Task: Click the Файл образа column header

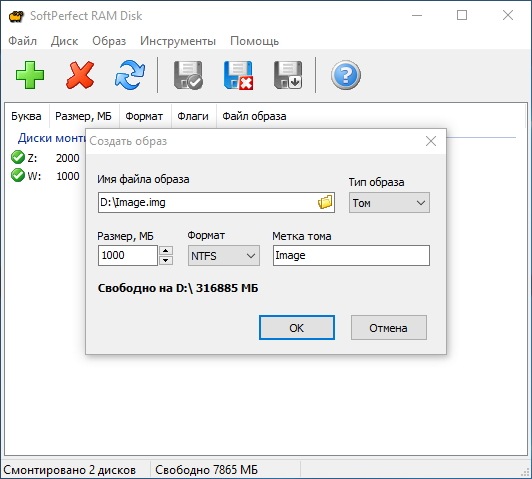Action: [x=254, y=116]
